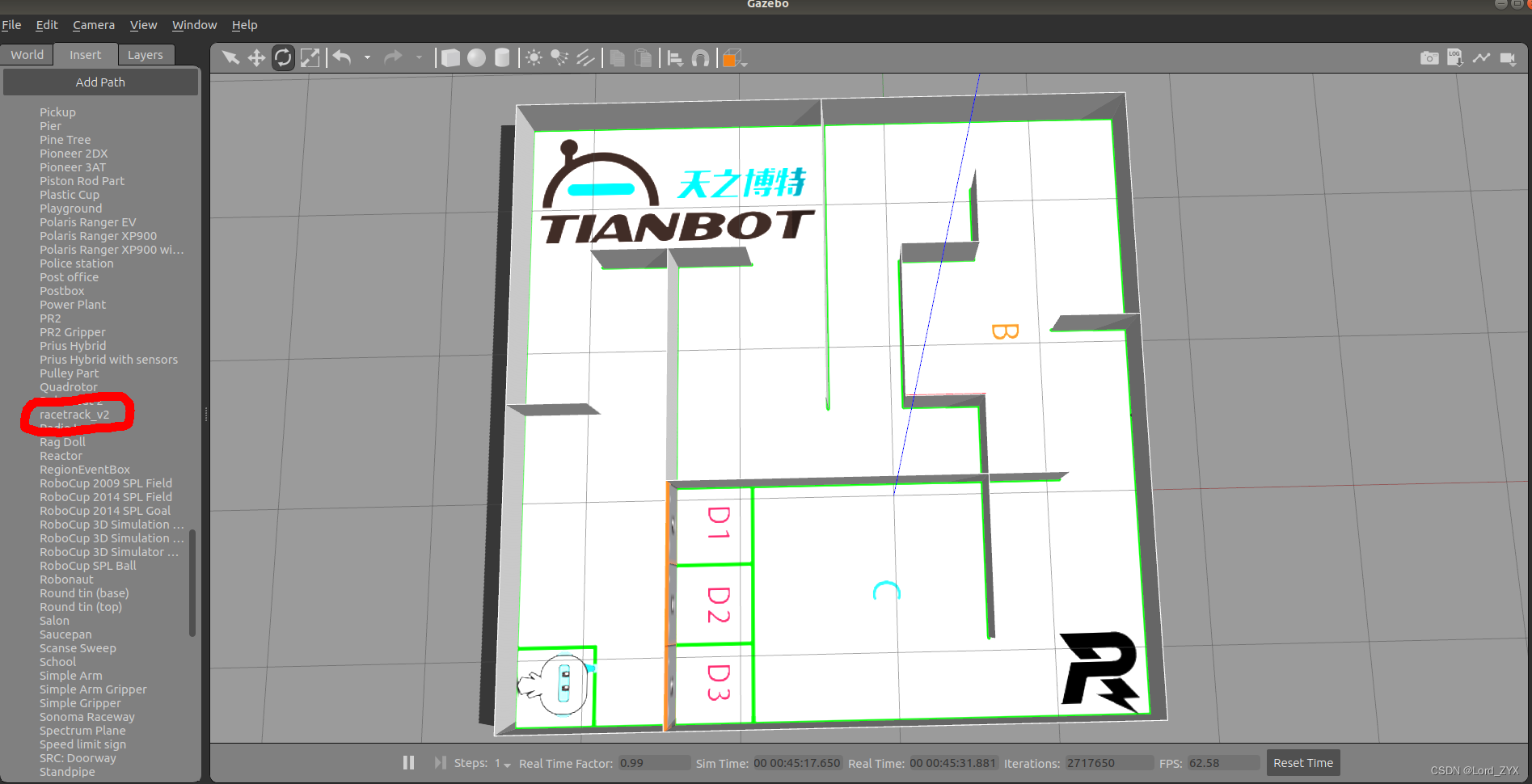Select the Scanse Sweep model
The width and height of the screenshot is (1532, 784).
click(78, 648)
